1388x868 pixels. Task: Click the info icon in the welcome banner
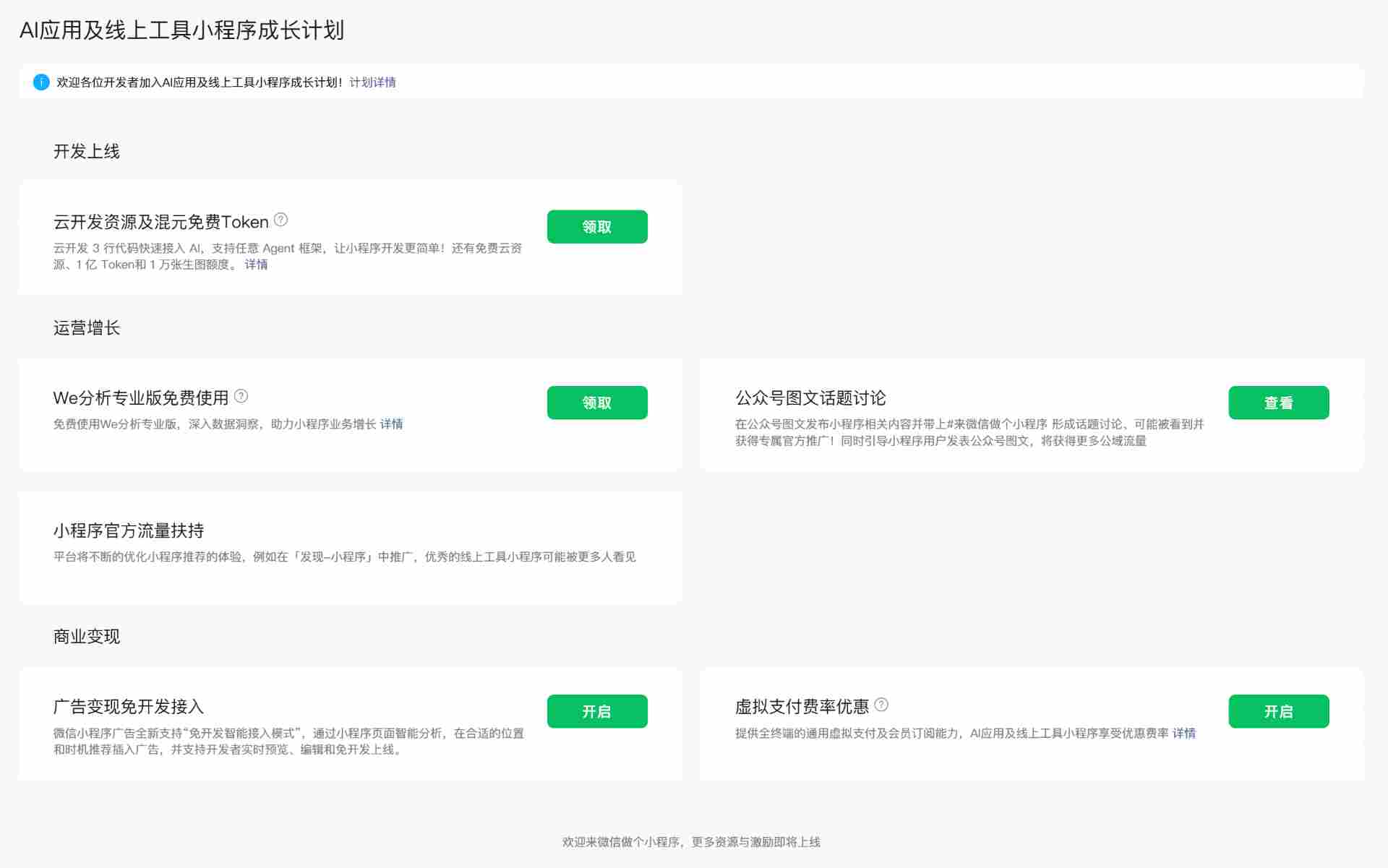41,82
